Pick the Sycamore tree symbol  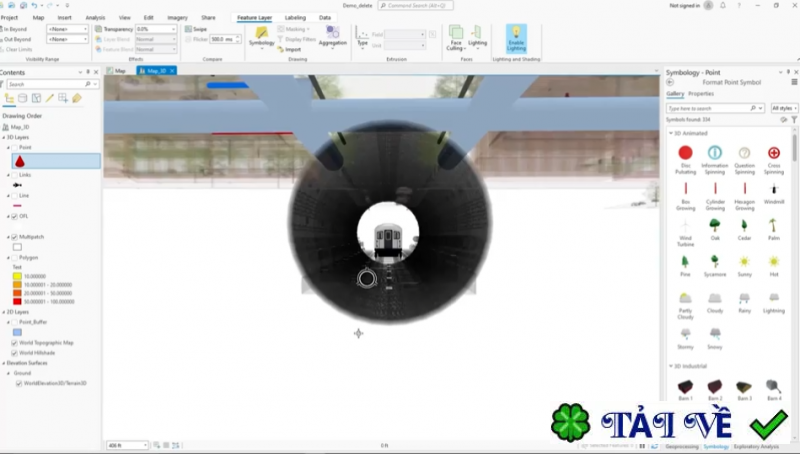click(715, 266)
